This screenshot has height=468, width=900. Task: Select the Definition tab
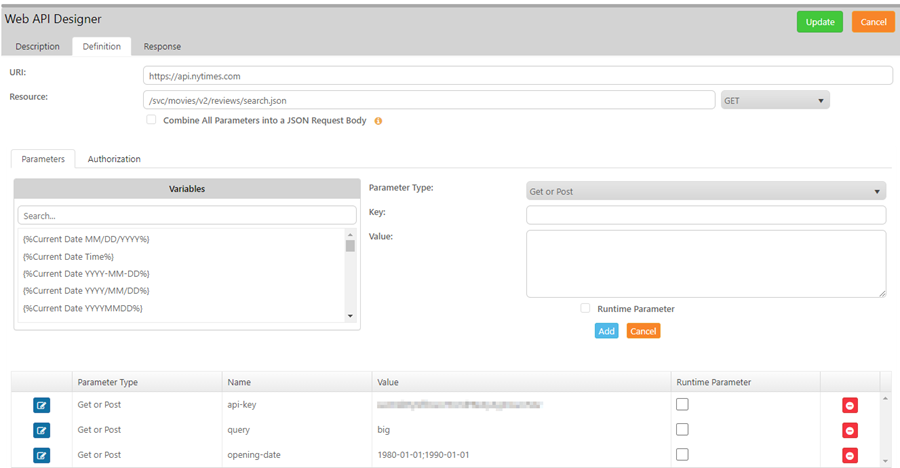[x=102, y=47]
